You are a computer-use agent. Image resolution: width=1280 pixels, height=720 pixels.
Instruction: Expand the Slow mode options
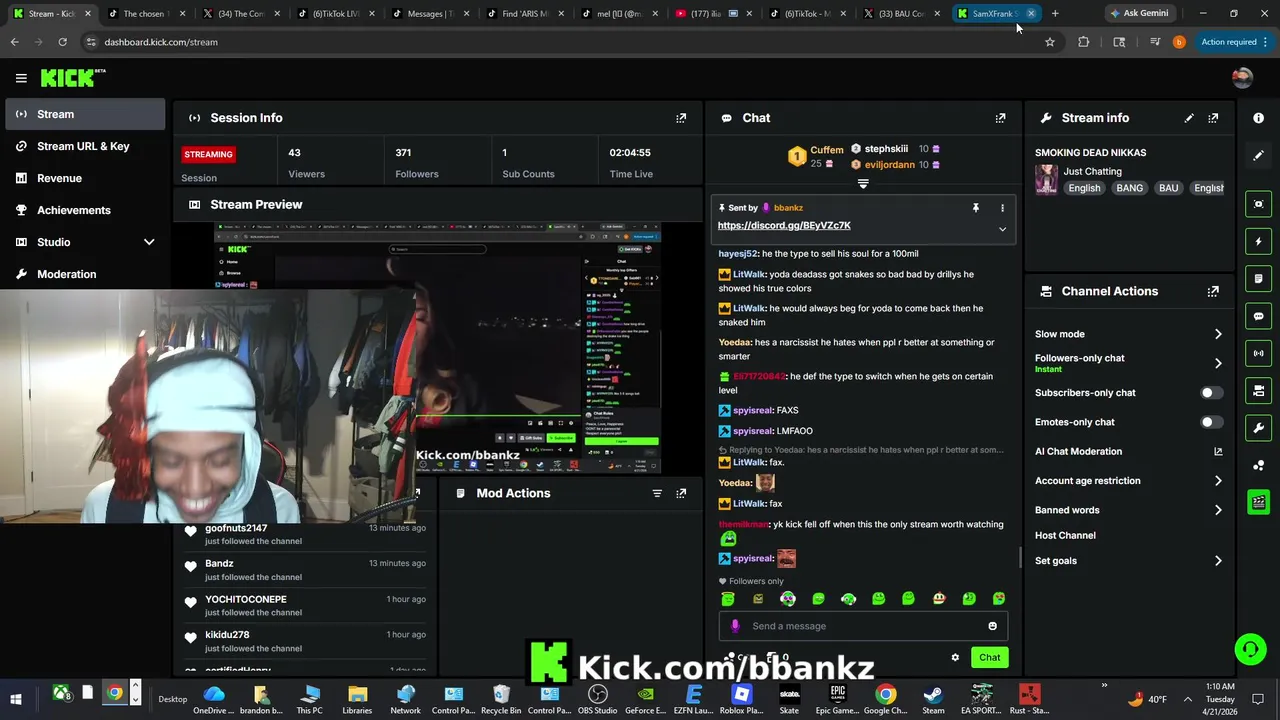tap(1218, 334)
